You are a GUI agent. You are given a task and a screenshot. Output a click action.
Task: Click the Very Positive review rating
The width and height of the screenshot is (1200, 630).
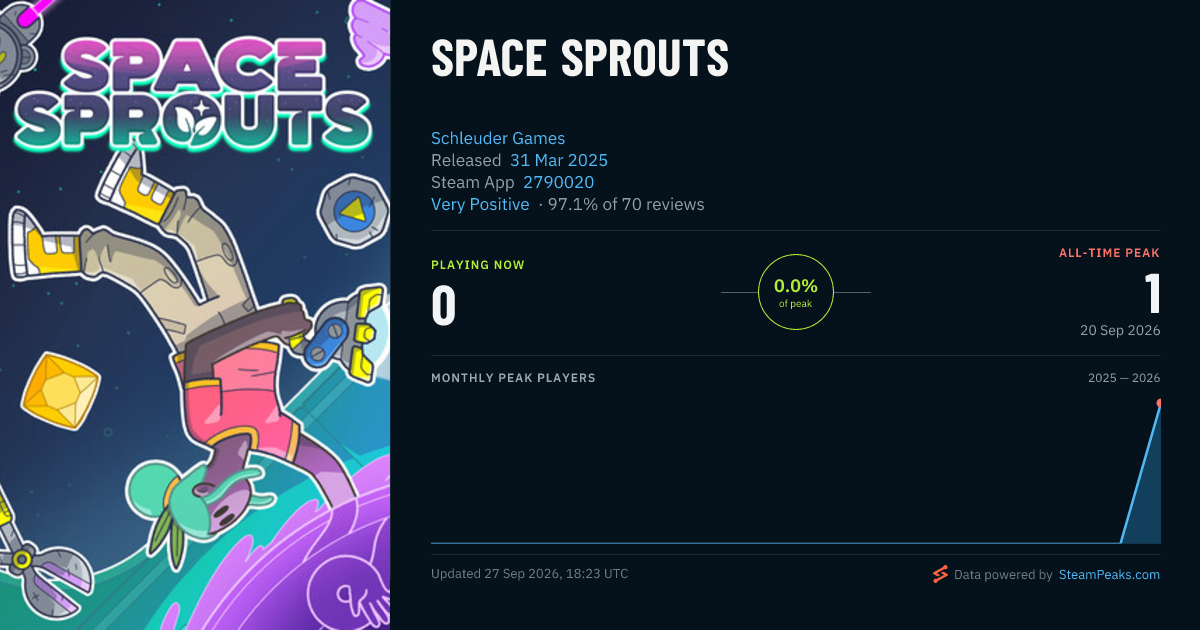pyautogui.click(x=480, y=204)
